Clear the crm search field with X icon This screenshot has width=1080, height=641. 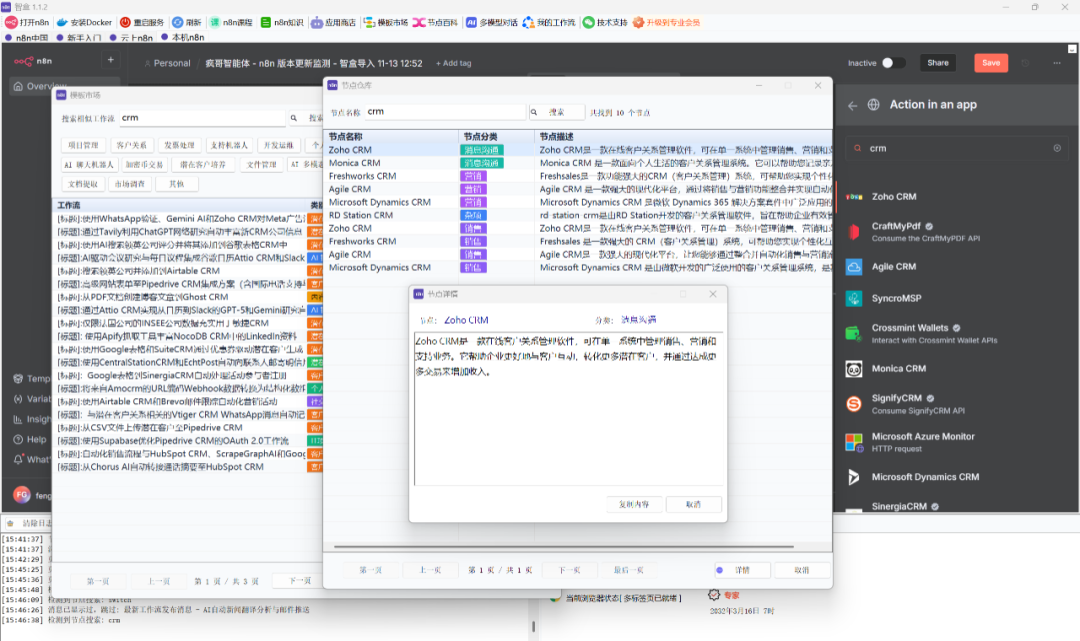tap(1057, 148)
